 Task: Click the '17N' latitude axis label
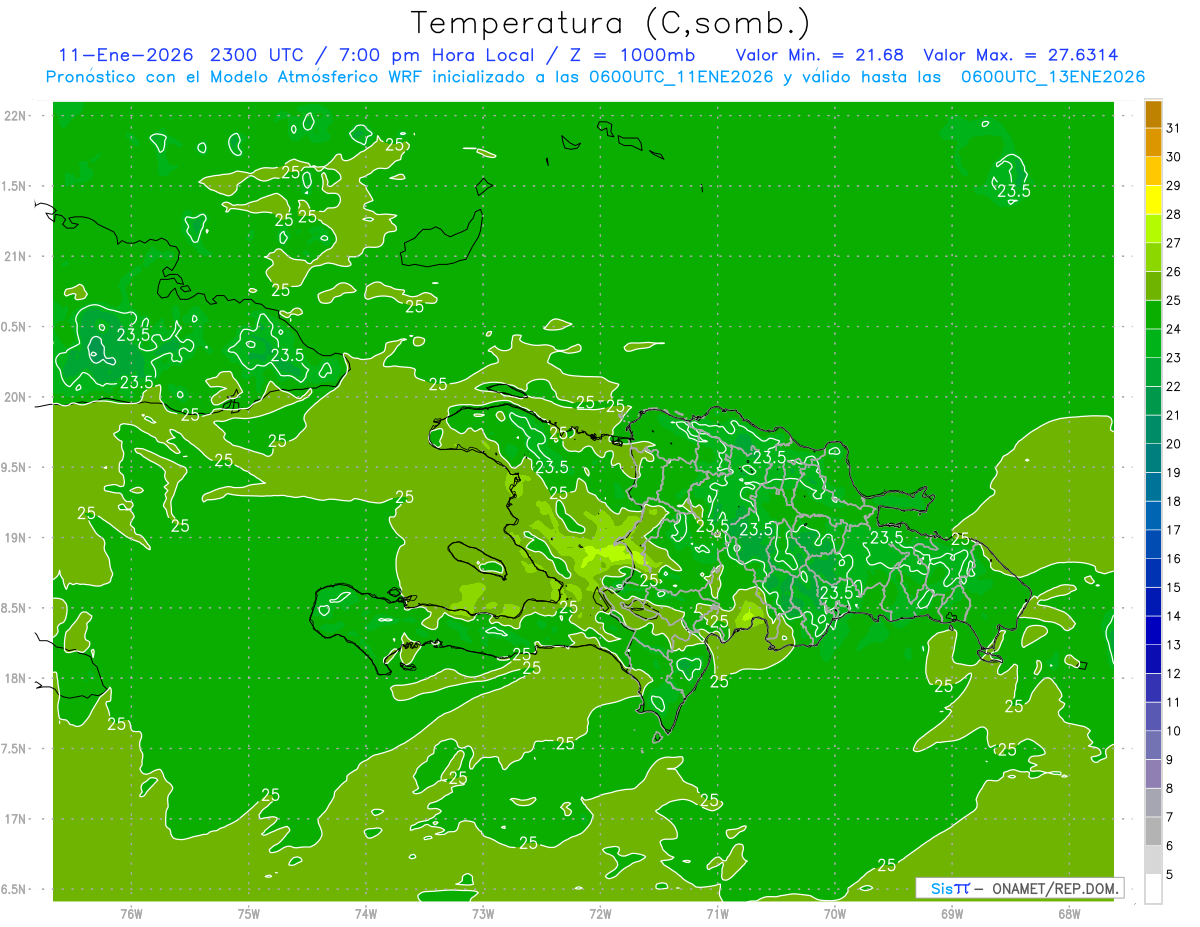click(16, 819)
